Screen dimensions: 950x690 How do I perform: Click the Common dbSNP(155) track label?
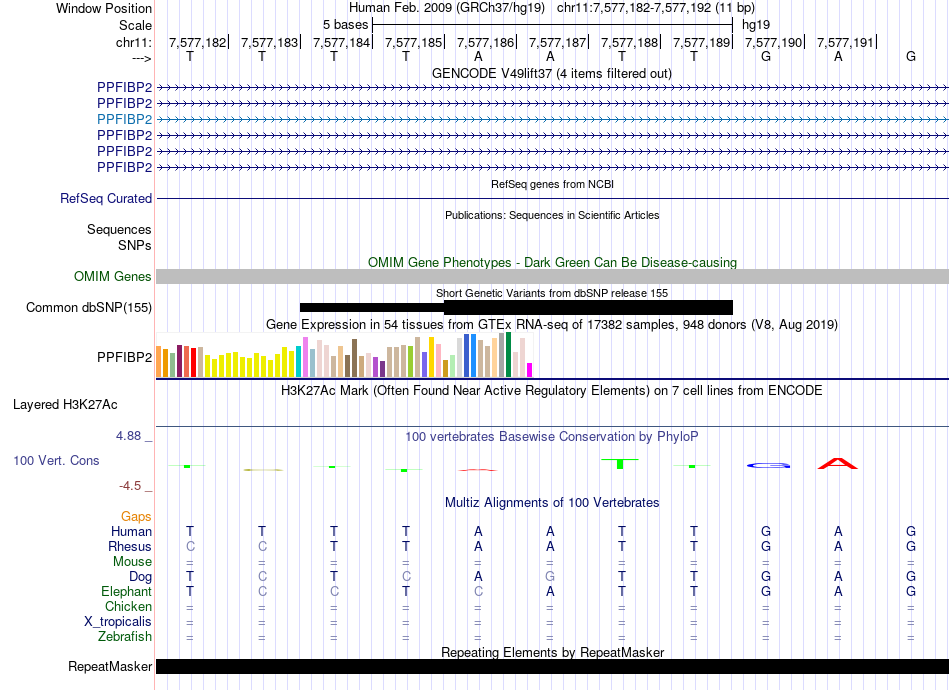pos(88,307)
